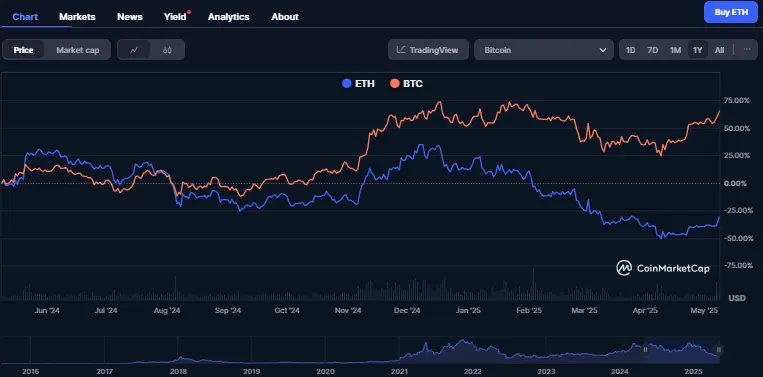The width and height of the screenshot is (763, 377).
Task: Open more options ellipsis icon
Action: (x=747, y=50)
